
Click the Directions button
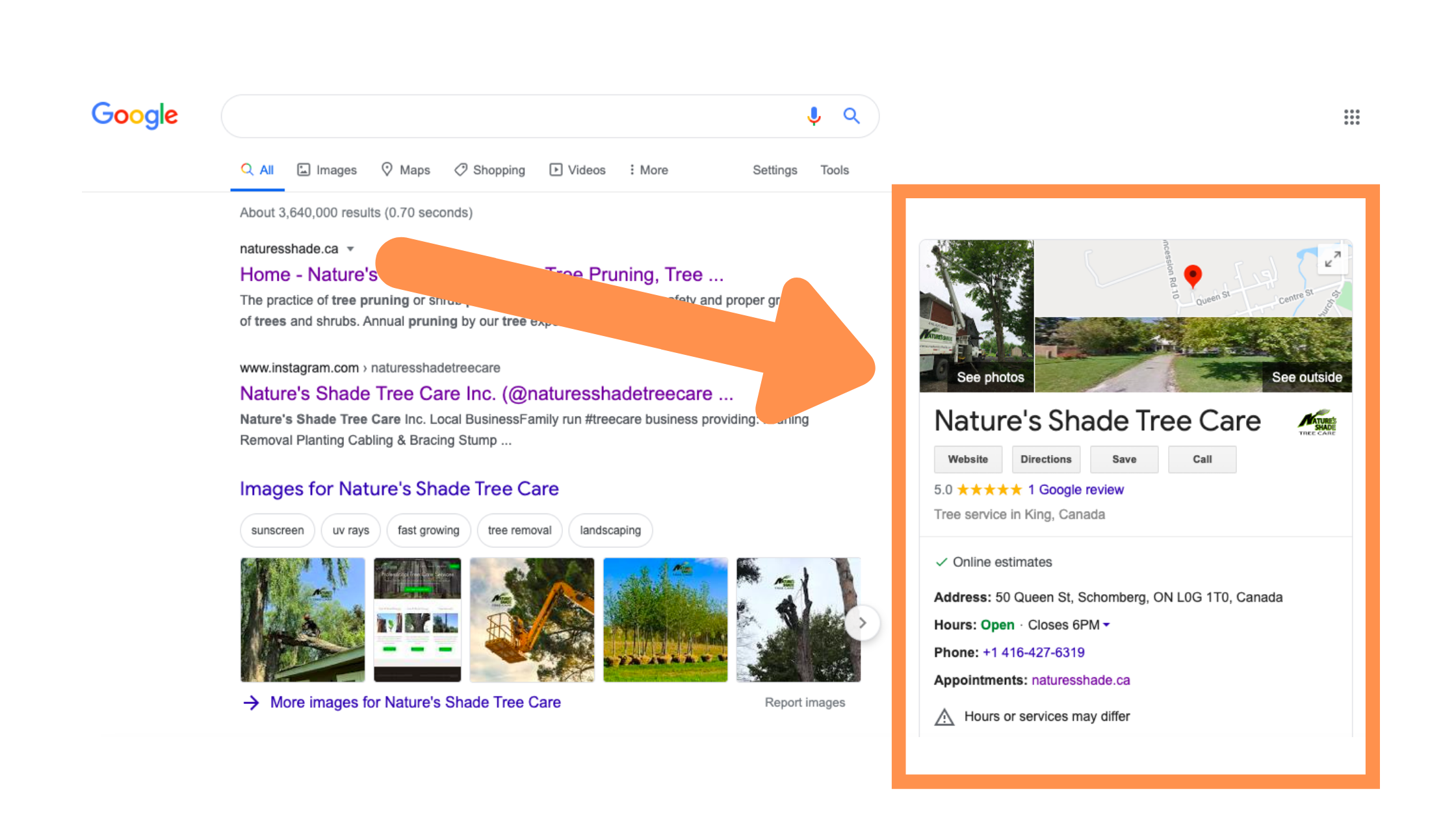point(1046,460)
